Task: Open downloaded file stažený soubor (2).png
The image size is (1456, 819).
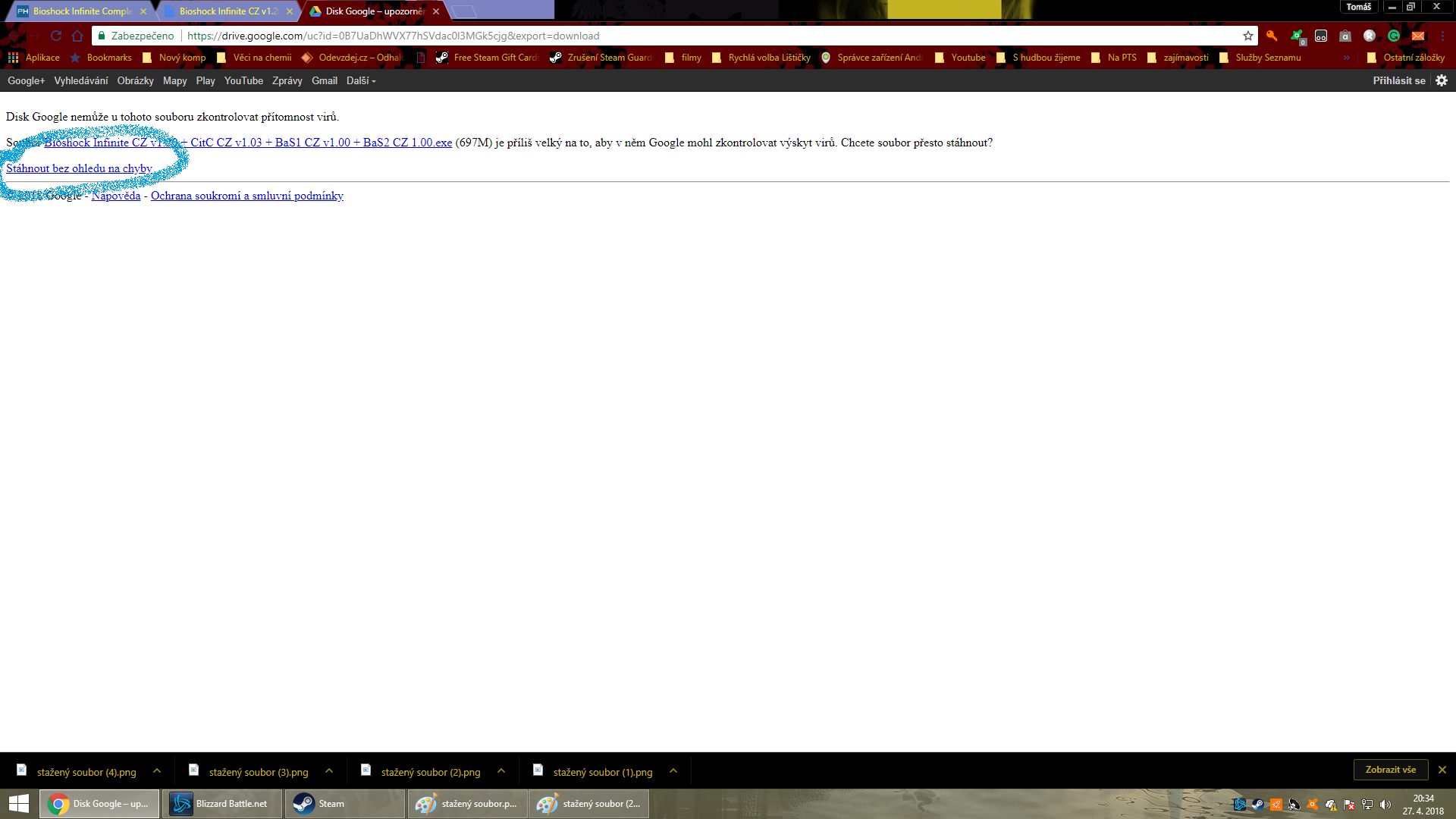Action: [x=422, y=771]
